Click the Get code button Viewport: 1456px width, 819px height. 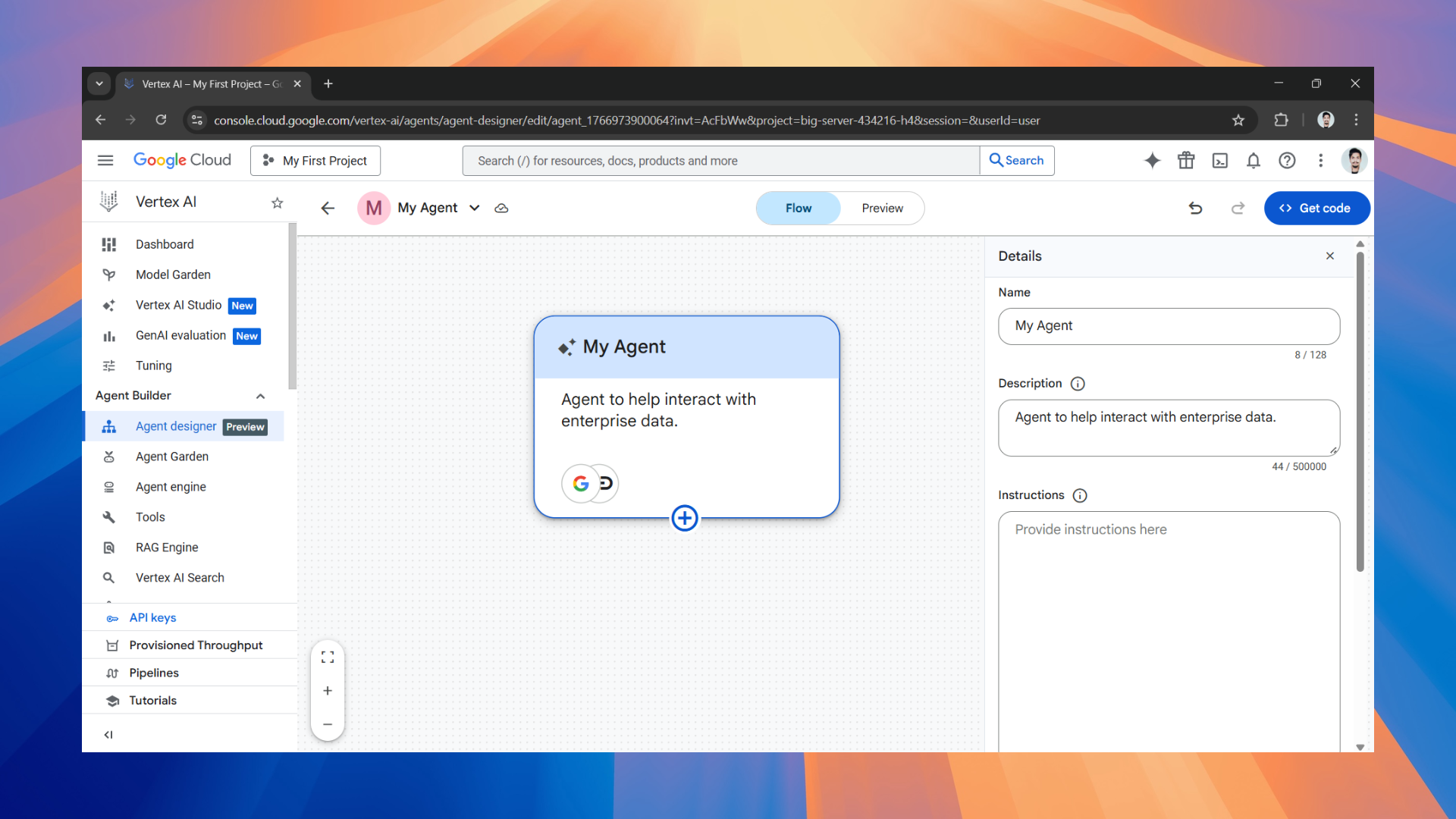tap(1316, 208)
